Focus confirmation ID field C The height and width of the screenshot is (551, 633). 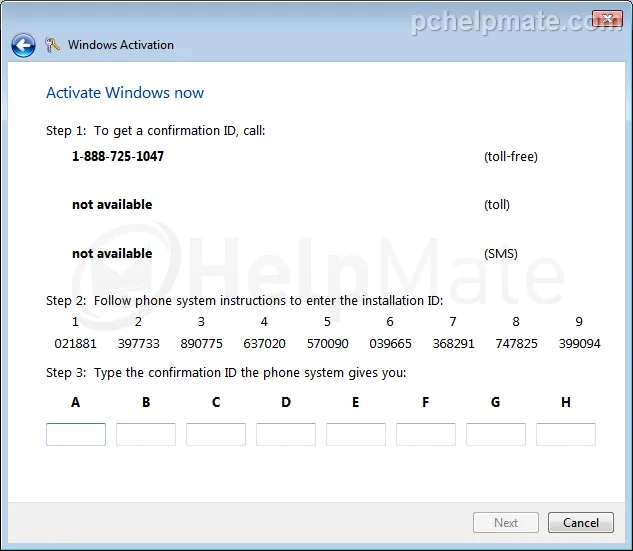coord(216,434)
